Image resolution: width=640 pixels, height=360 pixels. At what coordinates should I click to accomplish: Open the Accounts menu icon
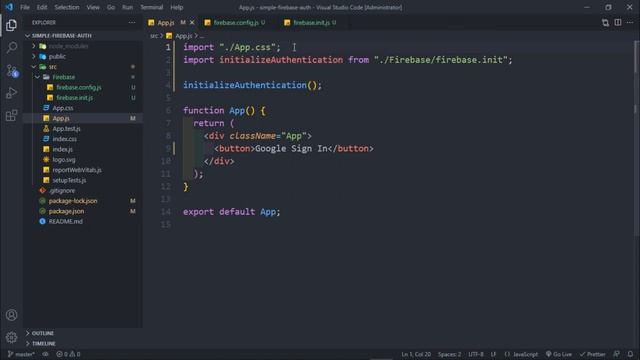[x=11, y=315]
